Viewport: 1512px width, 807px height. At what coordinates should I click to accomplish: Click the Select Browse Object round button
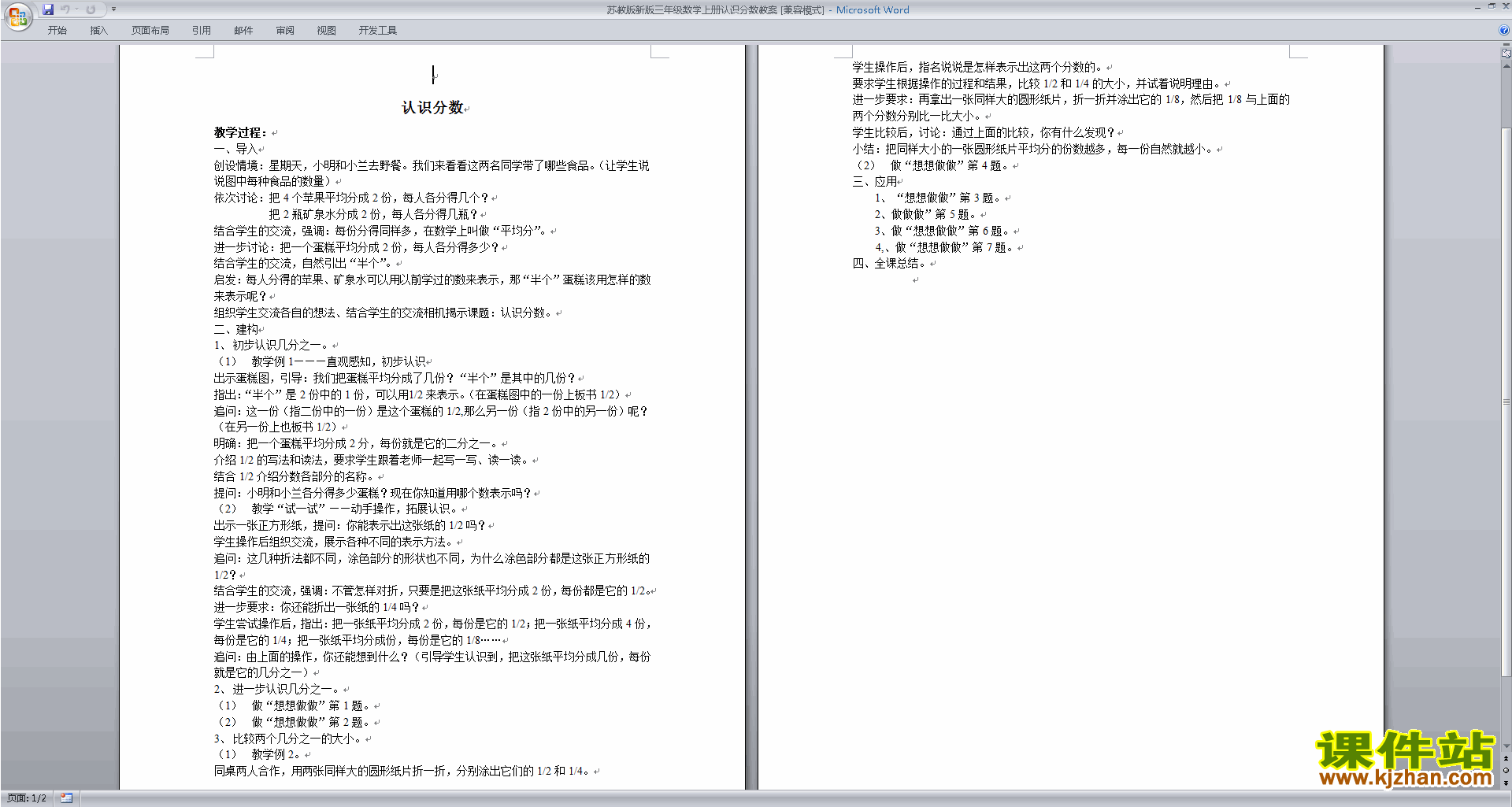click(x=1506, y=771)
